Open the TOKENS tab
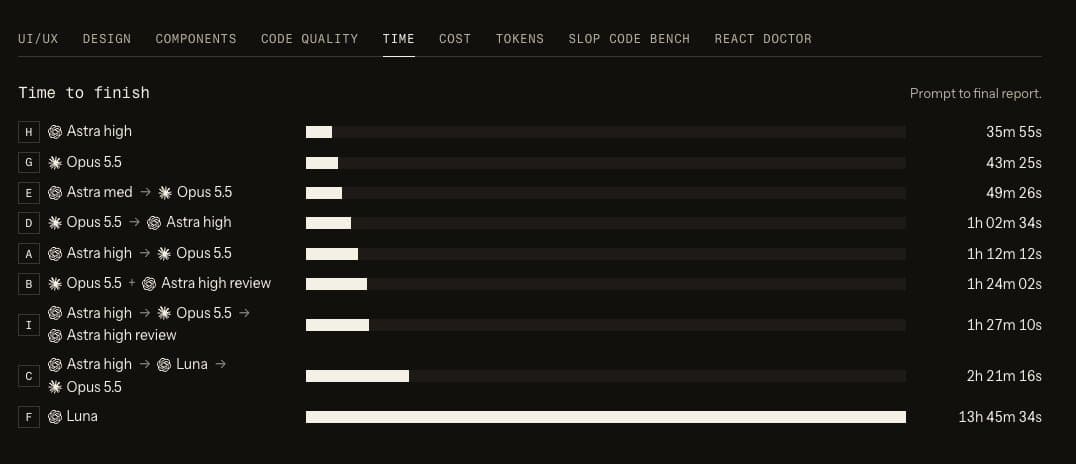Image resolution: width=1076 pixels, height=464 pixels. coord(519,39)
